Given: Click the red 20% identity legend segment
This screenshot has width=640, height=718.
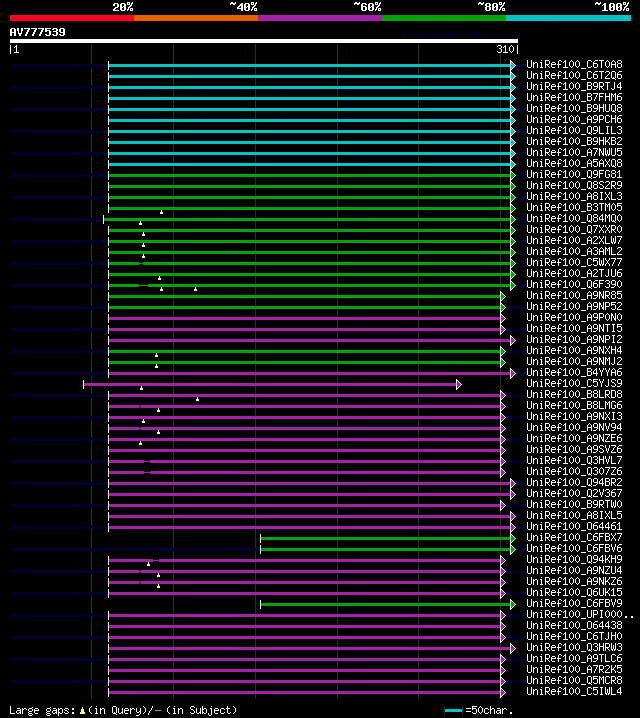Looking at the screenshot, I should pyautogui.click(x=72, y=18).
